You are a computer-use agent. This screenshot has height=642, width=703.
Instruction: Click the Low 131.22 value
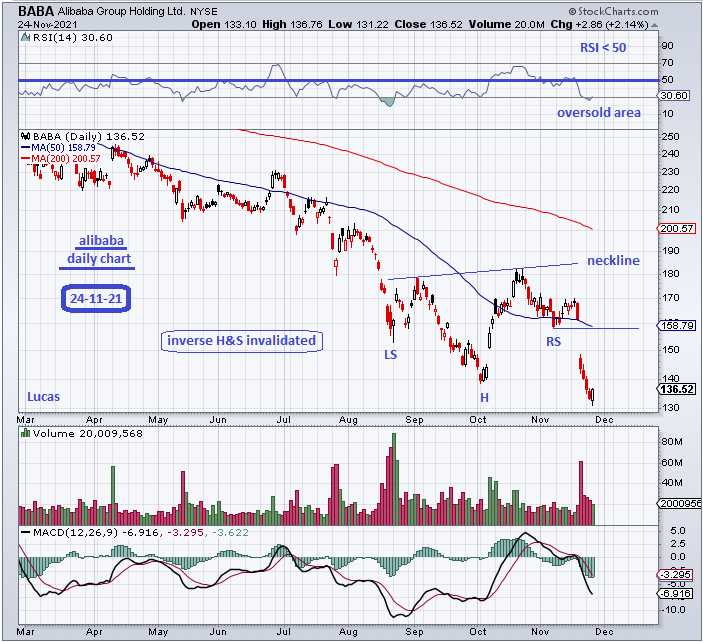click(x=358, y=25)
